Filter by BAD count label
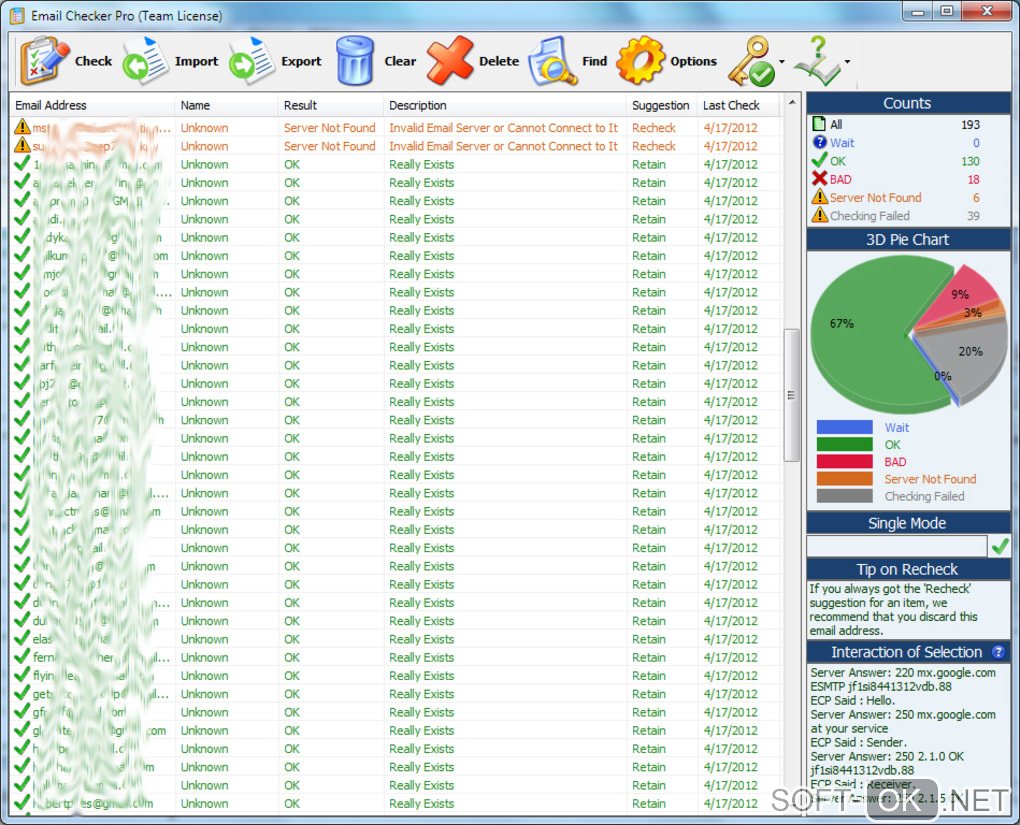Viewport: 1020px width, 825px height. pyautogui.click(x=840, y=179)
